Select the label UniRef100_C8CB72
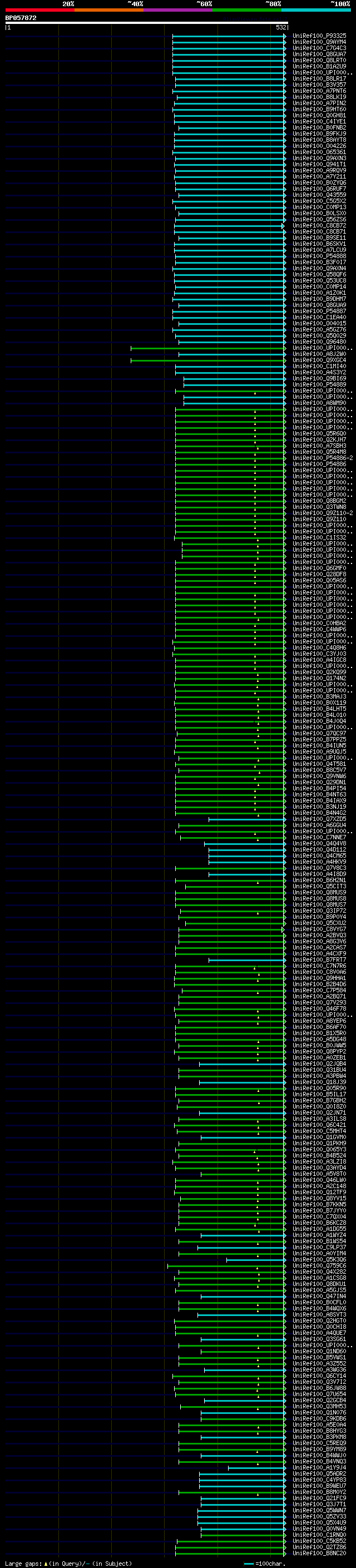This screenshot has height=1568, width=356. pos(319,225)
